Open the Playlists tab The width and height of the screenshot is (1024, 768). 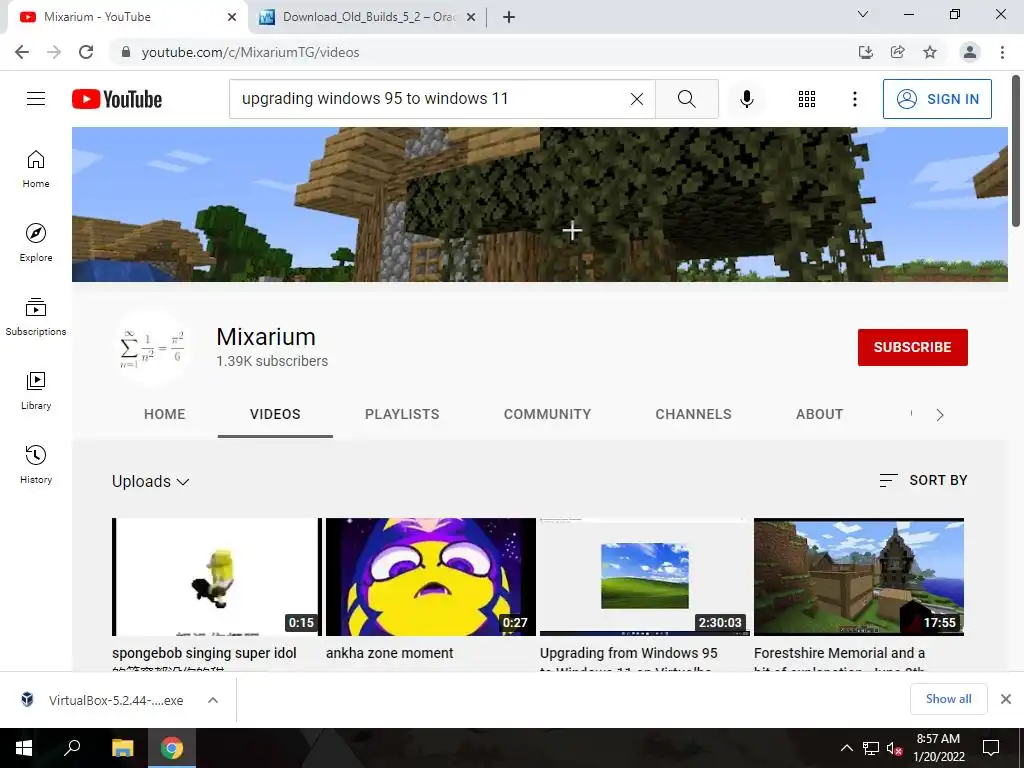click(402, 414)
